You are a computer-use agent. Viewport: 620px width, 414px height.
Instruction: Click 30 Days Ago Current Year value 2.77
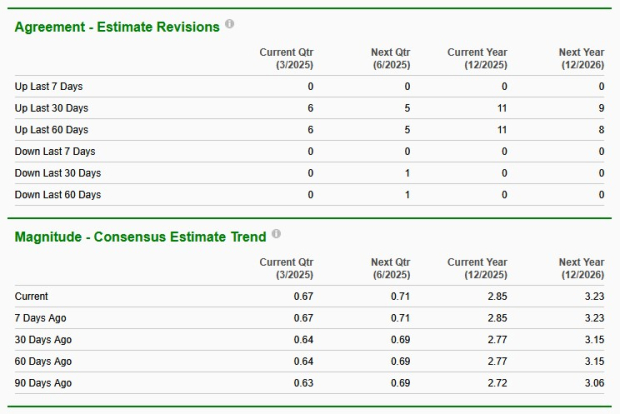[497, 340]
